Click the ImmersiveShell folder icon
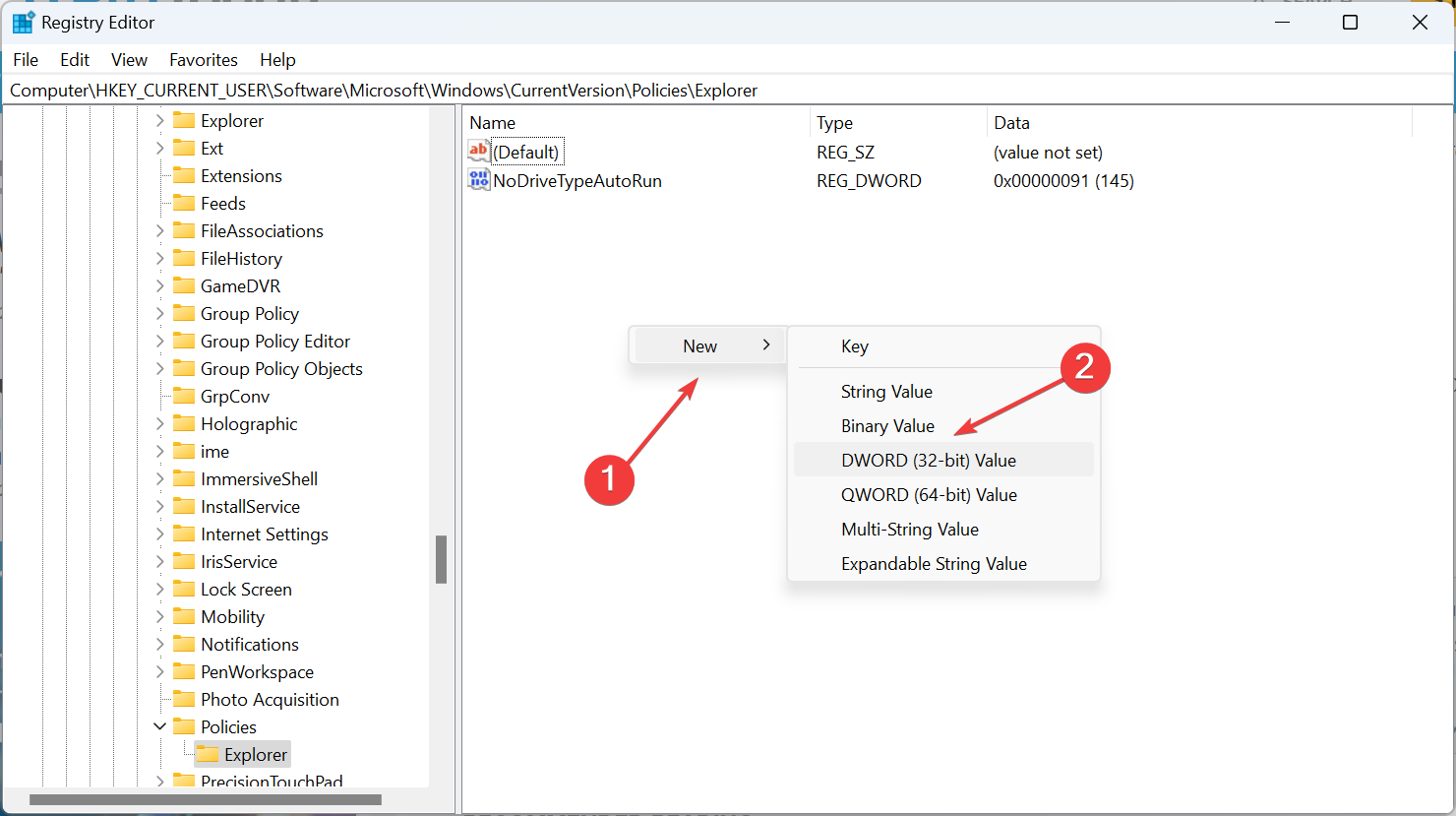Image resolution: width=1456 pixels, height=816 pixels. (183, 478)
